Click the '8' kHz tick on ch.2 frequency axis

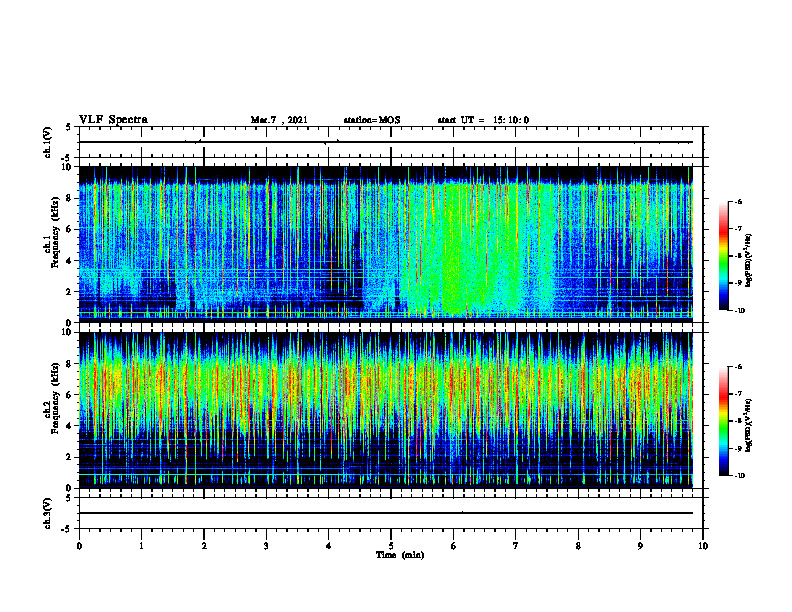coord(71,364)
